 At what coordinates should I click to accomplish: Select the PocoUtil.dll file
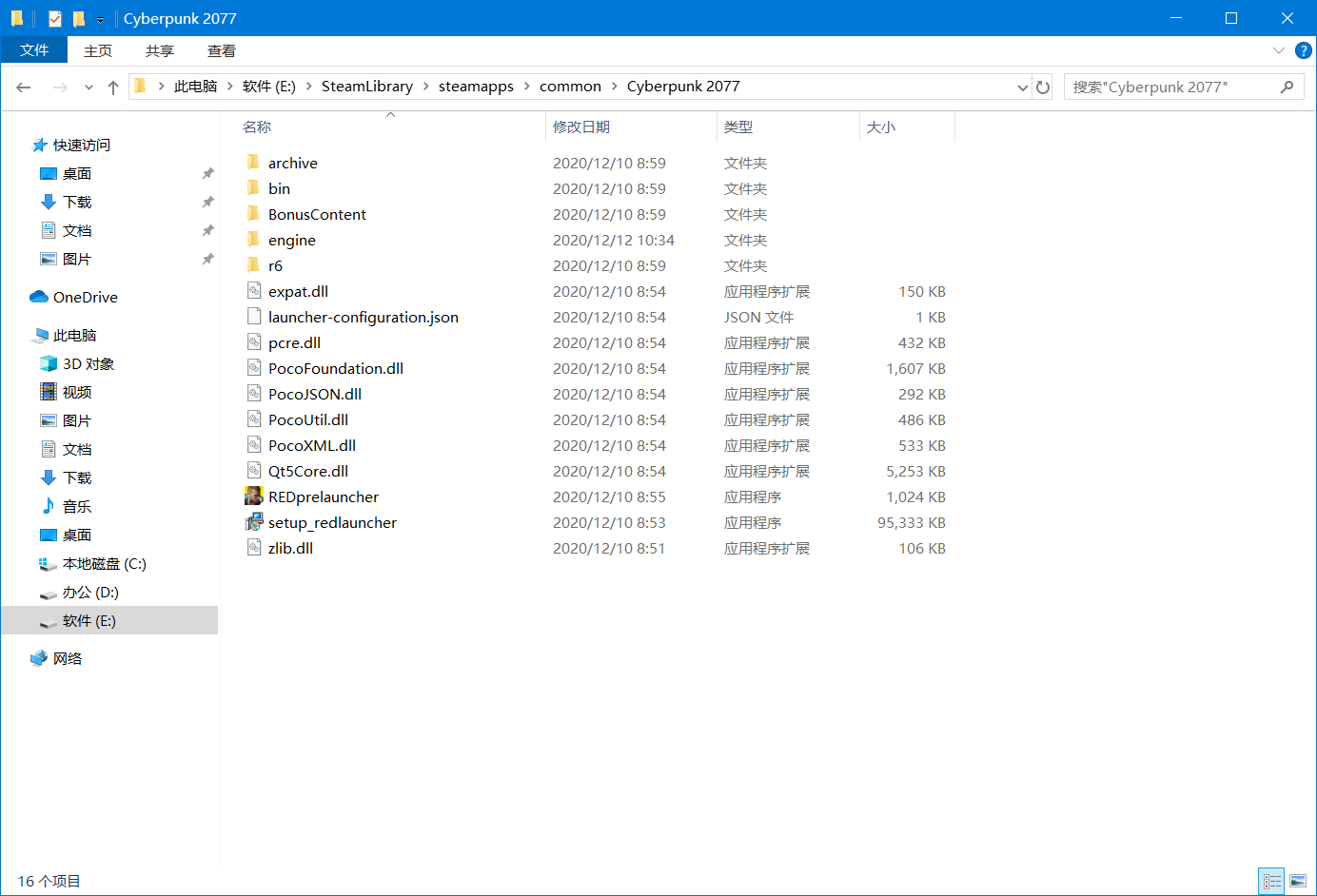pos(308,419)
